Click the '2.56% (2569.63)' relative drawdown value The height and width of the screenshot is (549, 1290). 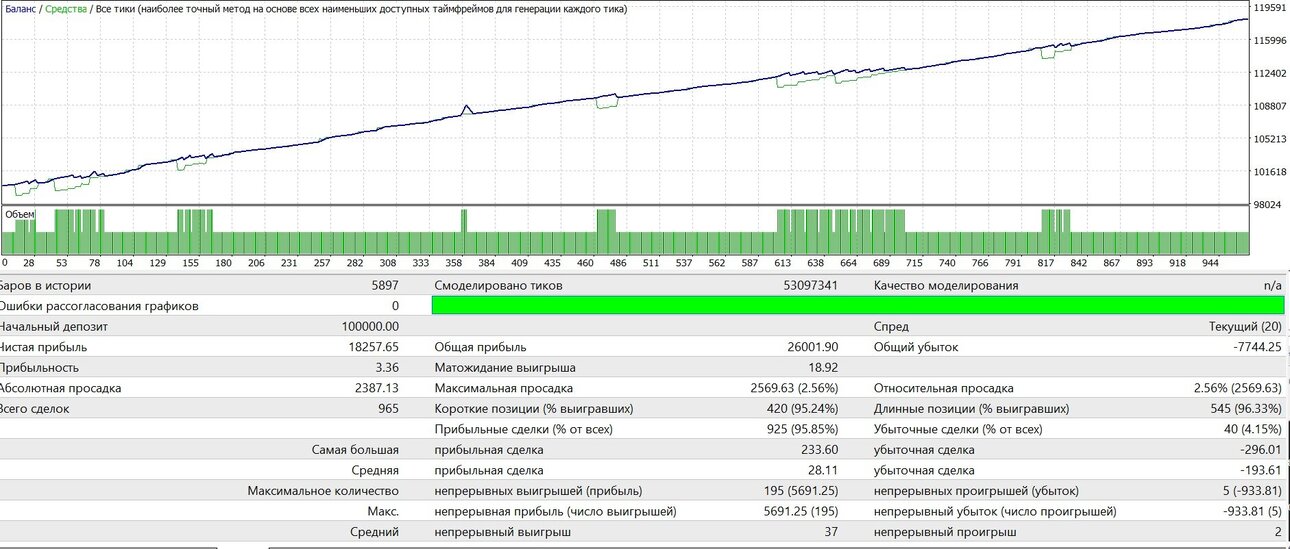tap(1238, 388)
